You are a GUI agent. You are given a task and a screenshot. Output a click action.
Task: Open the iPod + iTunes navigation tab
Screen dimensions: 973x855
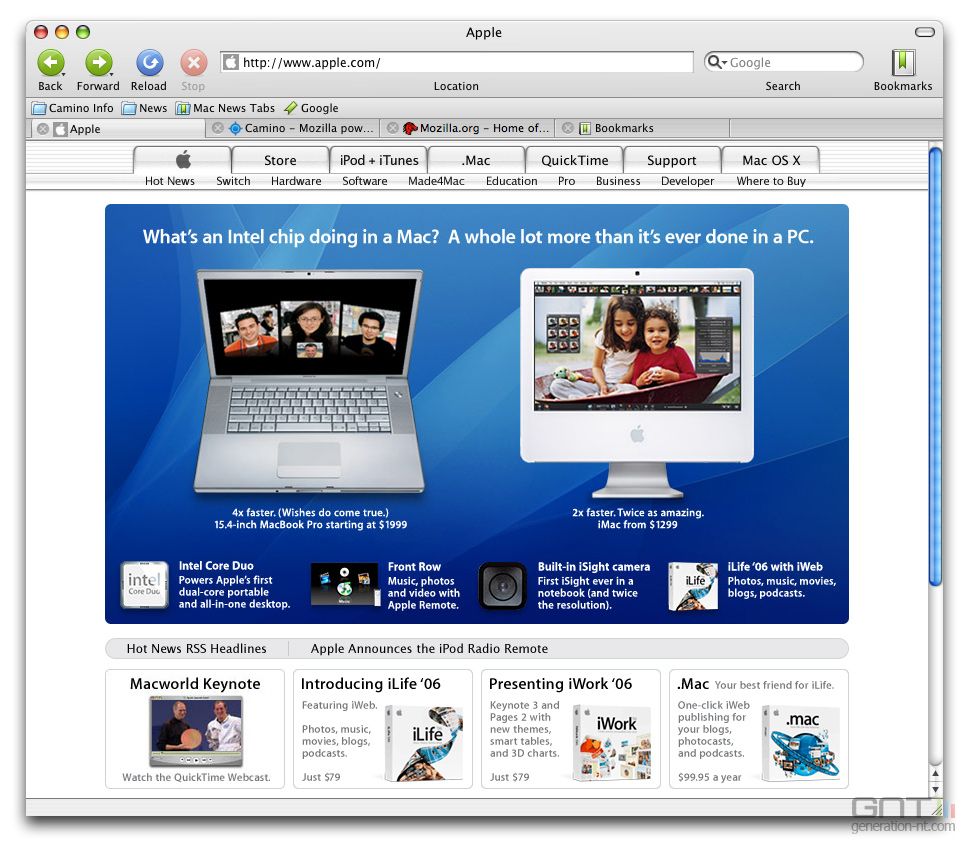point(379,160)
